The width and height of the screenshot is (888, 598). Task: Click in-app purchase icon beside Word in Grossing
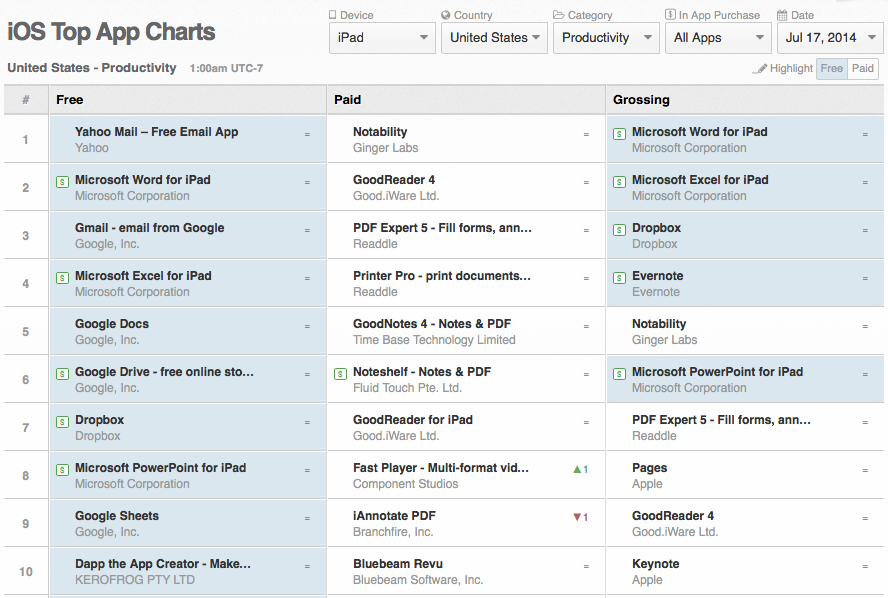point(620,134)
